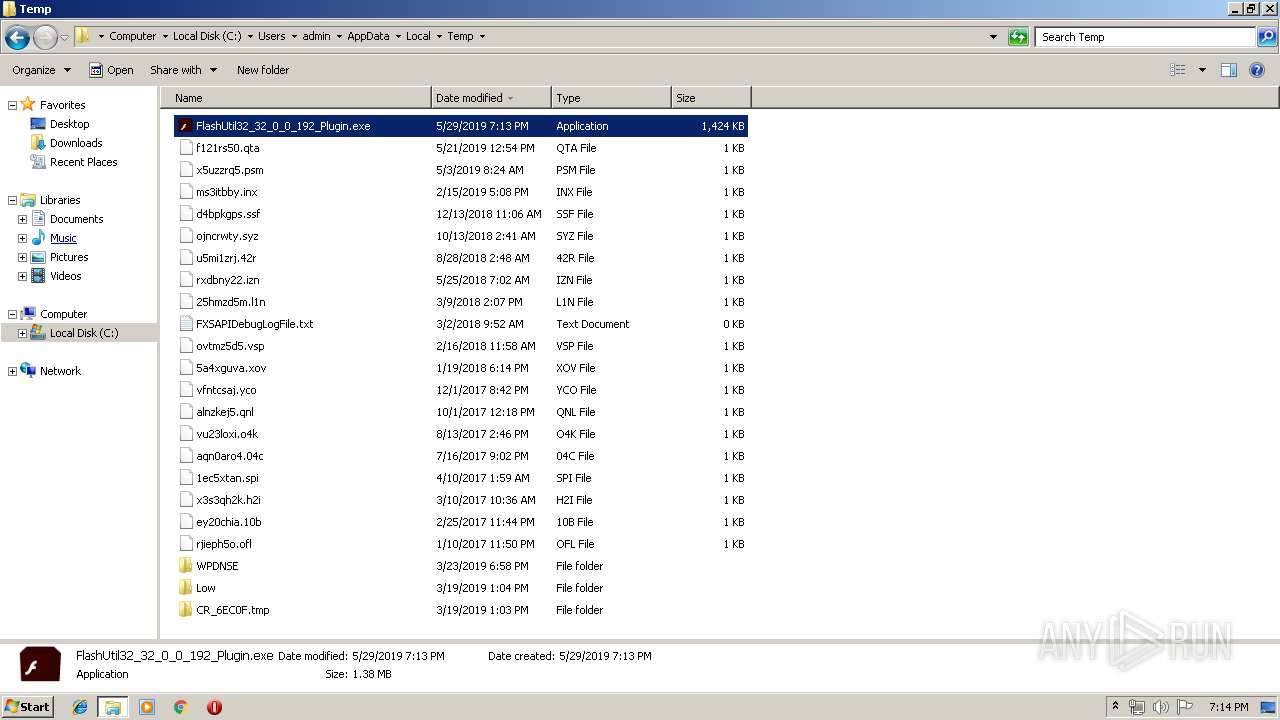The image size is (1280, 720).
Task: Open the Videos library
Action: [x=65, y=276]
